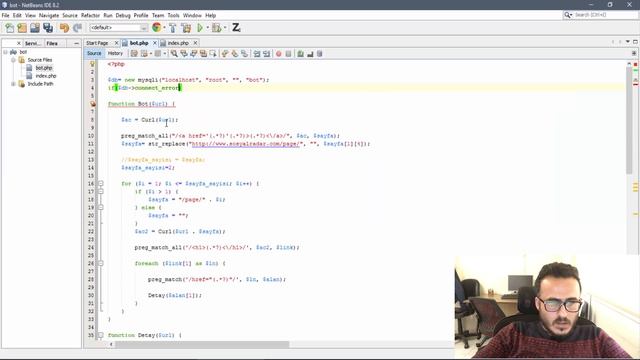Viewport: 640px width, 360px height.
Task: Click Find Selection magnifier icon
Action: click(174, 53)
